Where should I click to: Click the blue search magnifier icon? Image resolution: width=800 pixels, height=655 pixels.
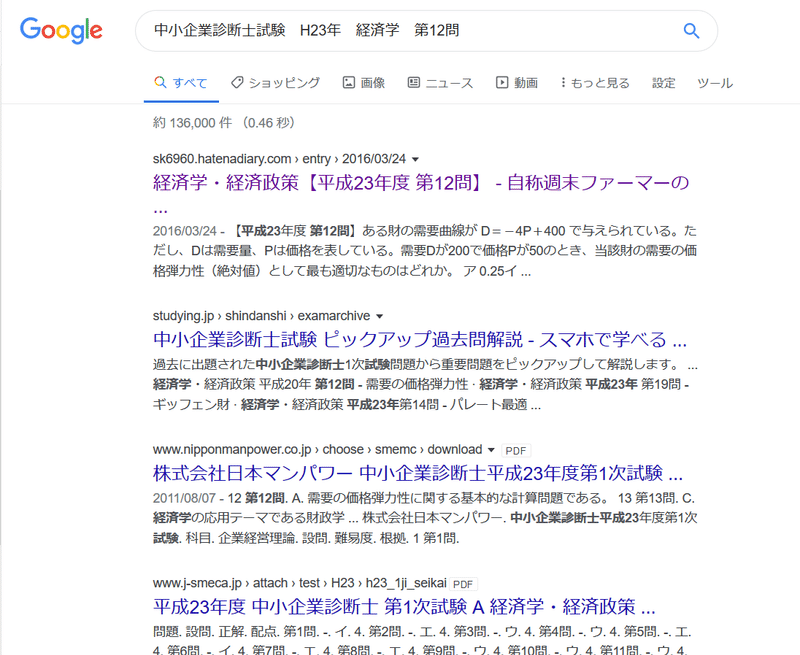point(691,31)
